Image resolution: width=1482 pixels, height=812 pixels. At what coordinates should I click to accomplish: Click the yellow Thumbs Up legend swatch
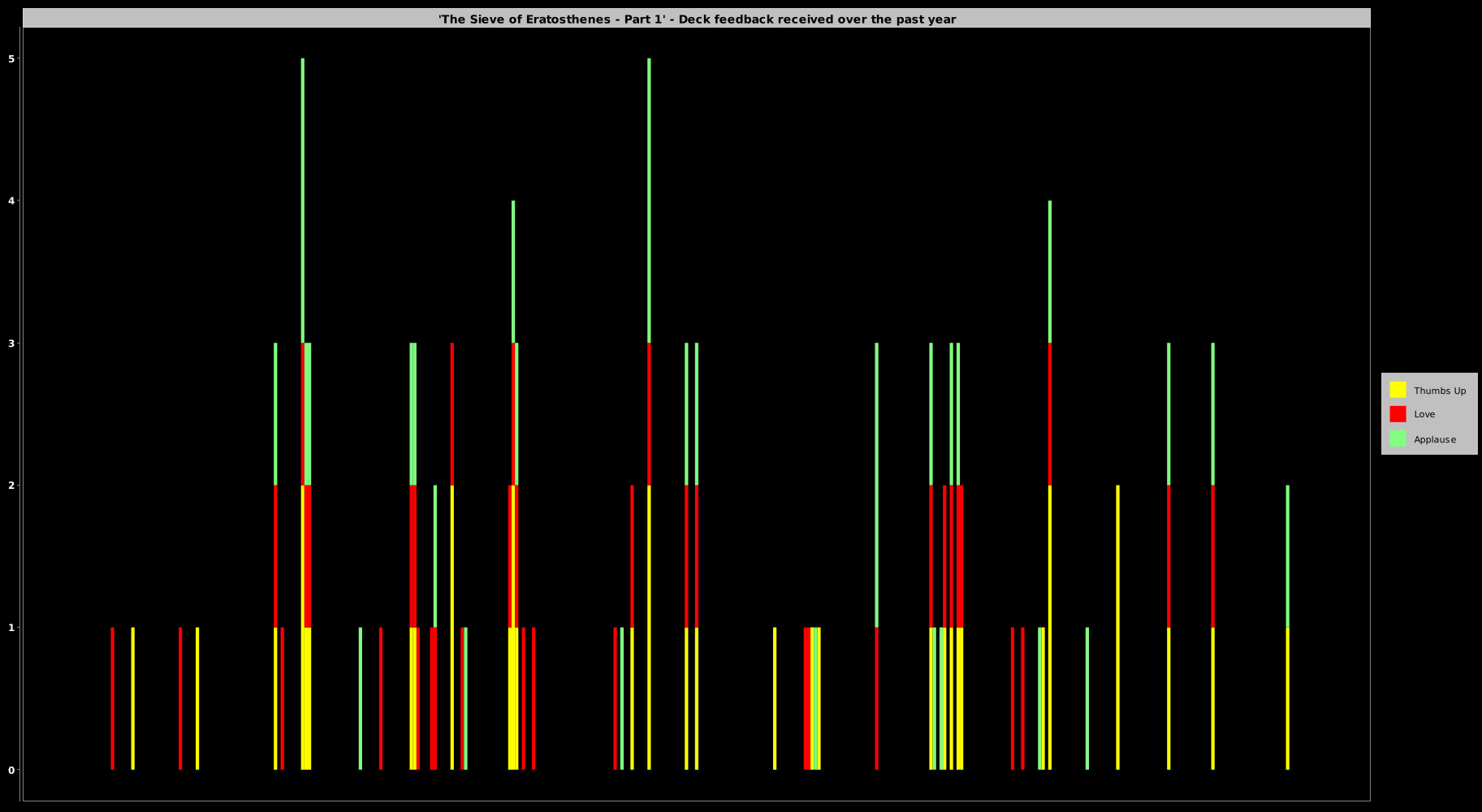pos(1398,390)
